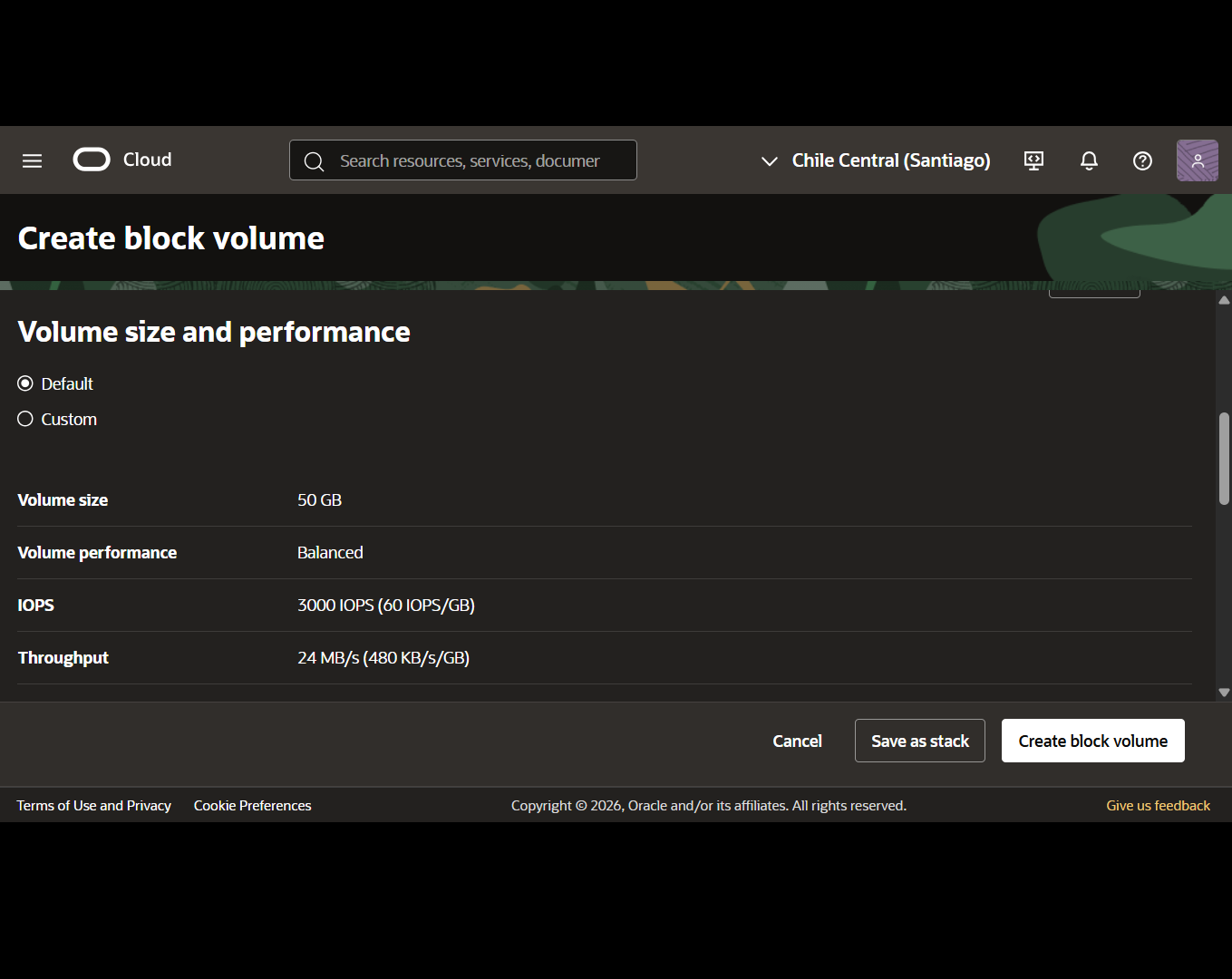Launch the Cloud Shell console icon

click(1033, 160)
